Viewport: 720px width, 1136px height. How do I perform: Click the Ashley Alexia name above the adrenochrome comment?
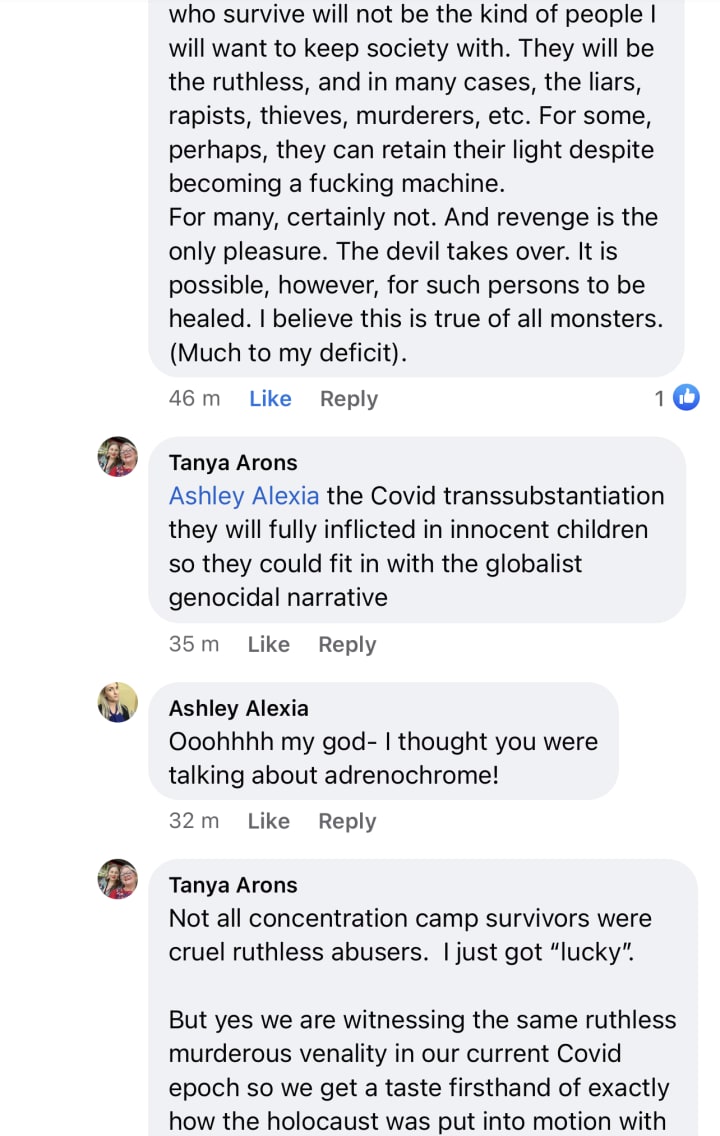click(x=238, y=709)
